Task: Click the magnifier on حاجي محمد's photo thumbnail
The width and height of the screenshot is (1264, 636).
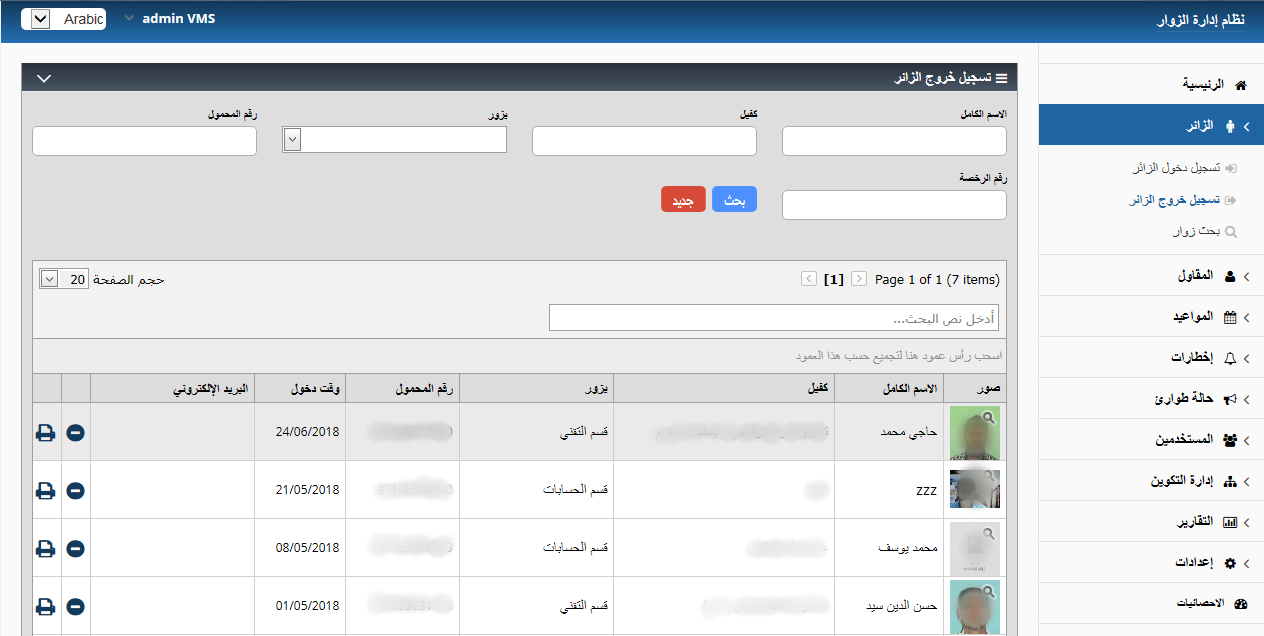Action: (x=989, y=418)
